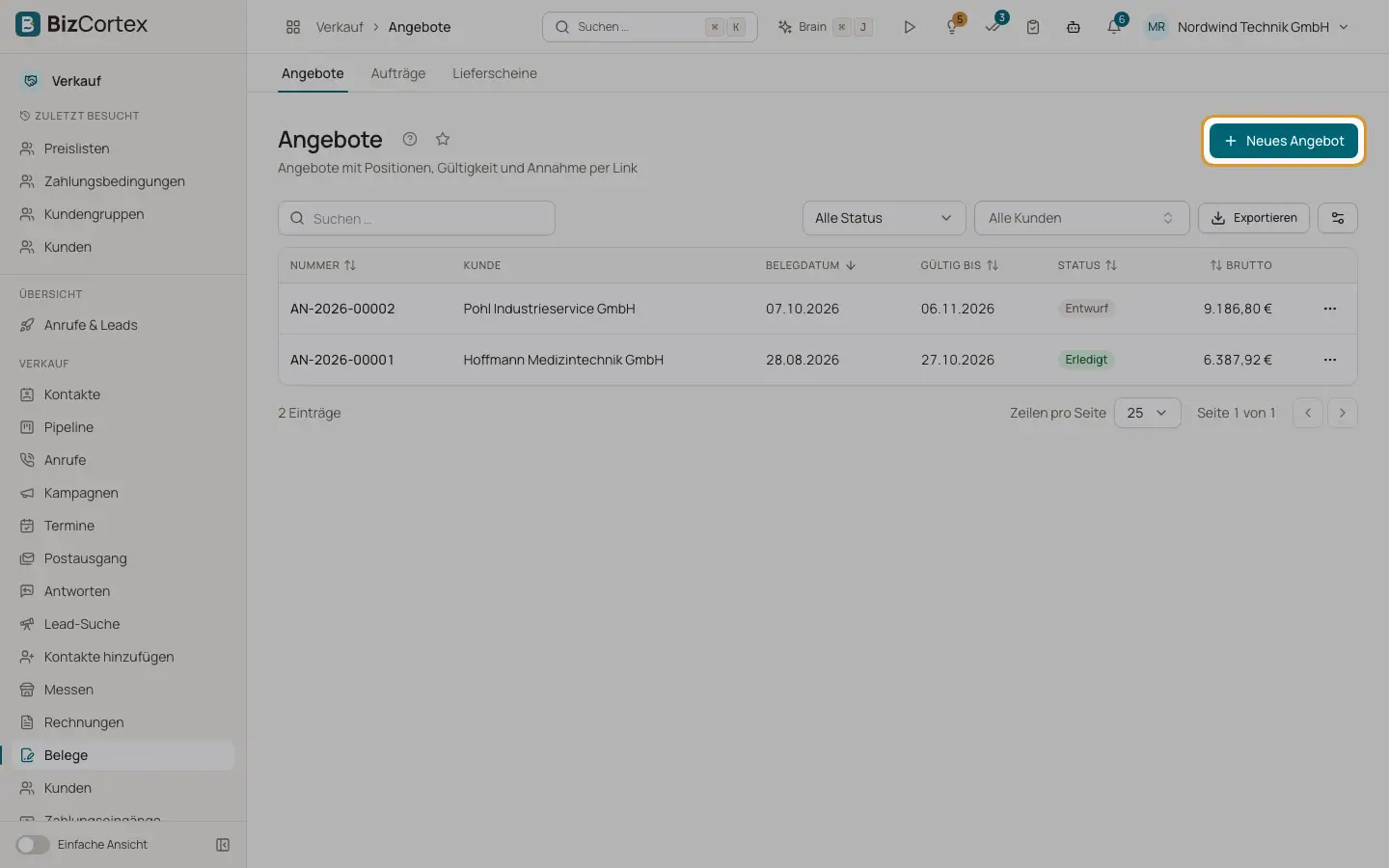This screenshot has height=868, width=1389.
Task: Sort by Belegdatum column
Action: [x=810, y=265]
